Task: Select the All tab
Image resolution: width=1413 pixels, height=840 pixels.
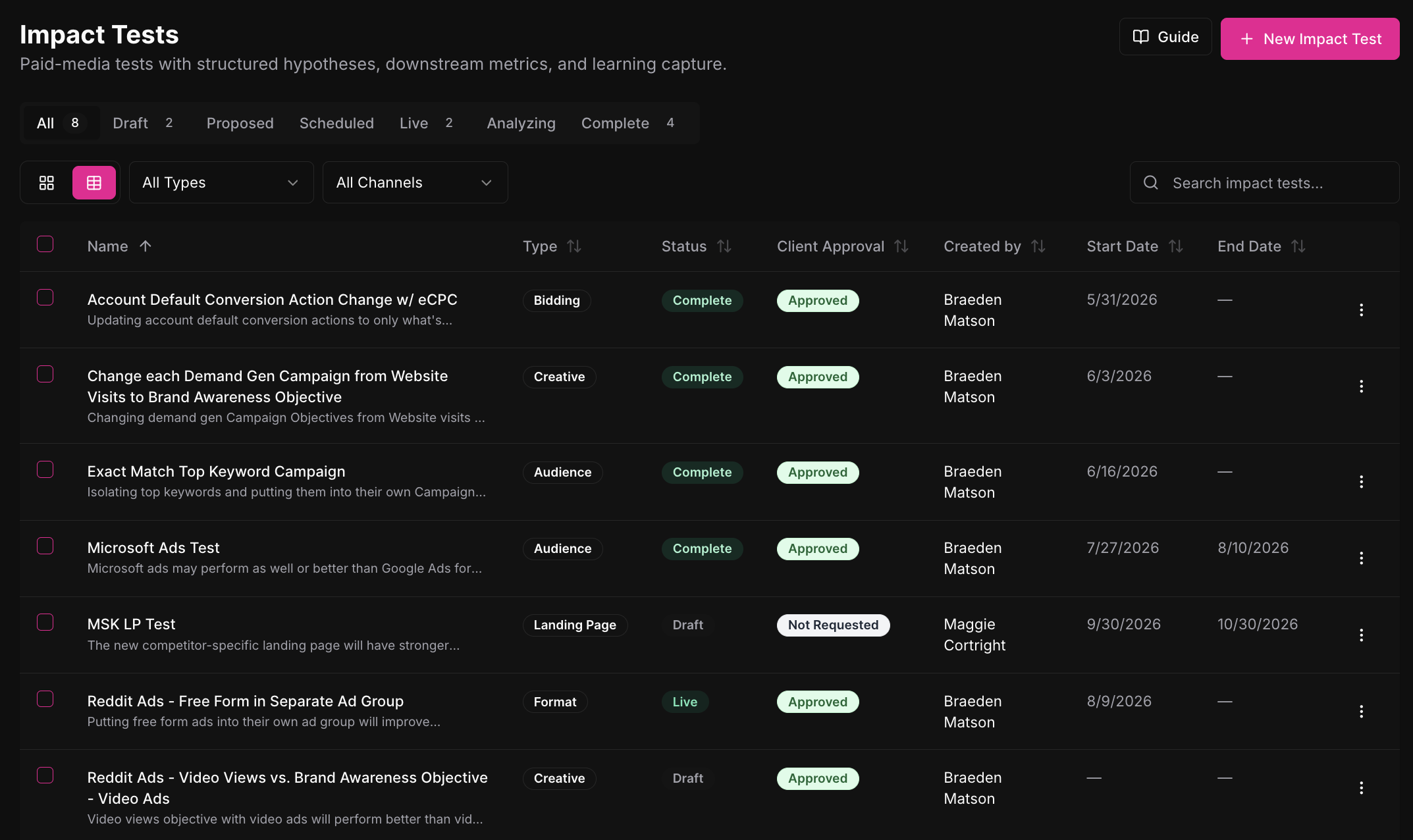Action: [x=62, y=123]
